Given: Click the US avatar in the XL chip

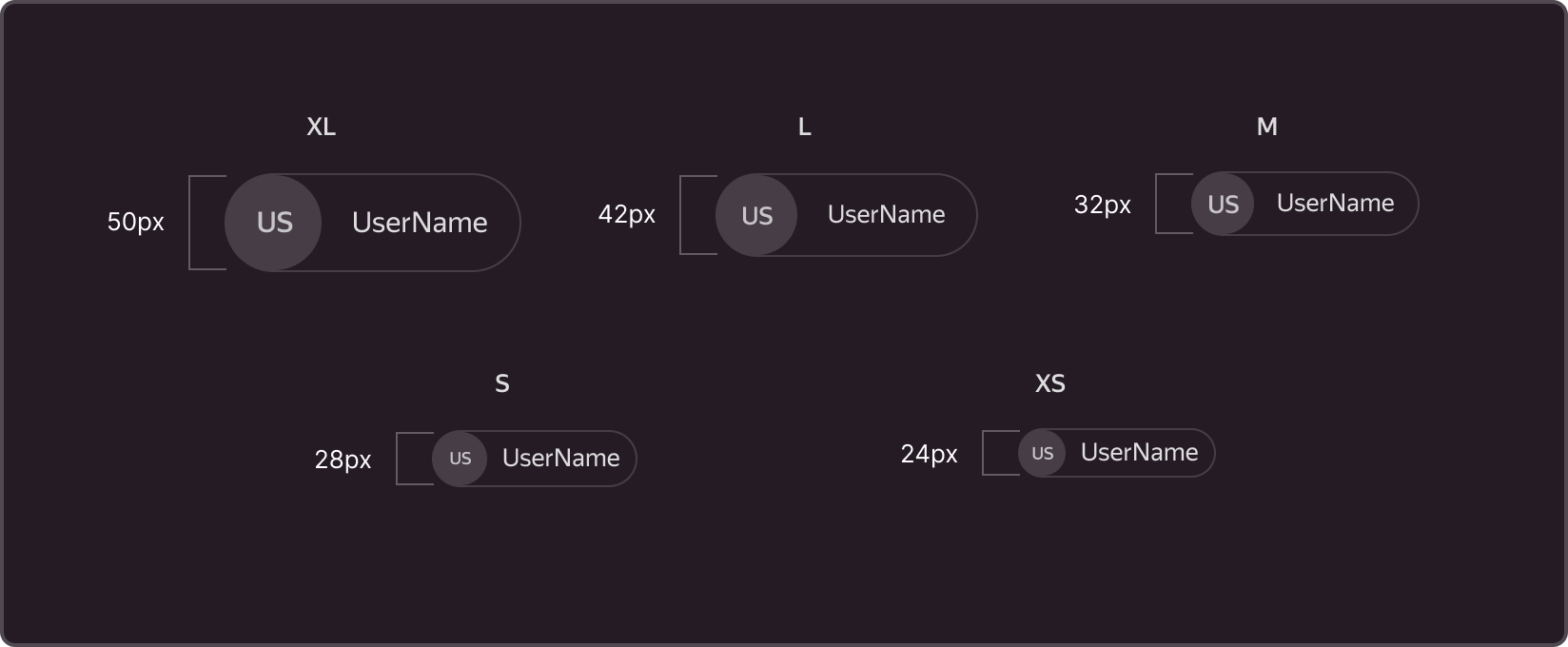Looking at the screenshot, I should 273,223.
